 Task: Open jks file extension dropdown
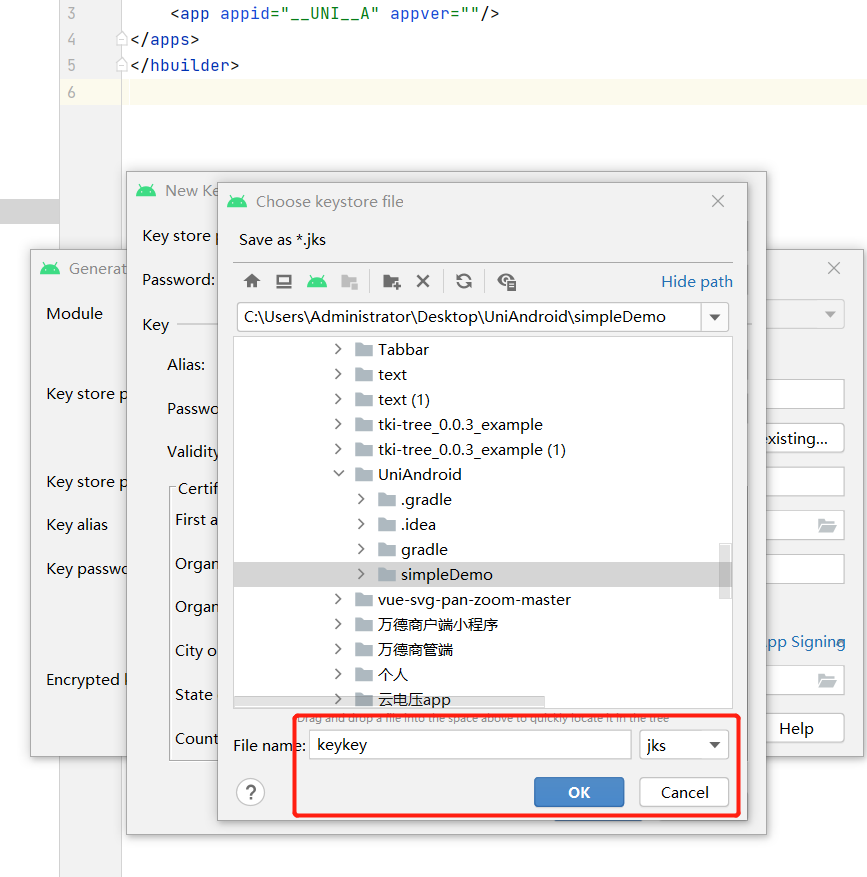pyautogui.click(x=714, y=745)
